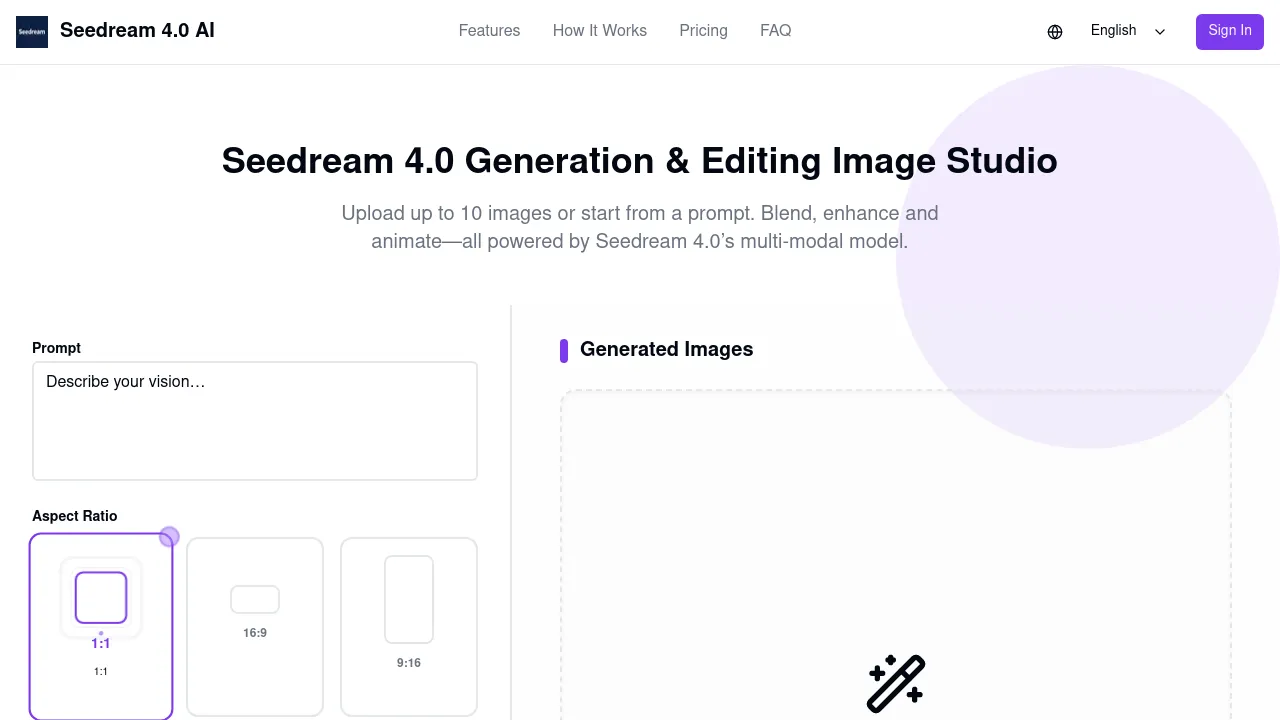
Task: Go to How It Works section
Action: coord(600,31)
